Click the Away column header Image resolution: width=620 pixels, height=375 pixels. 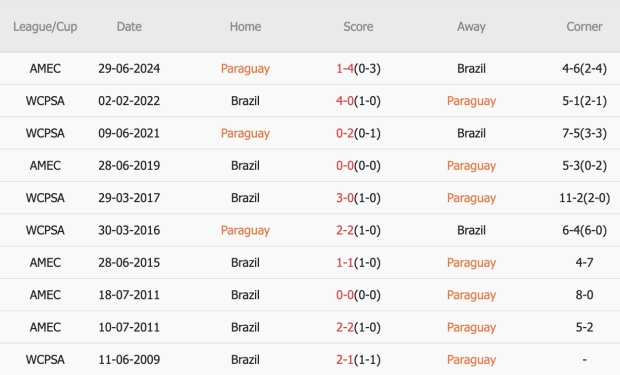click(471, 27)
